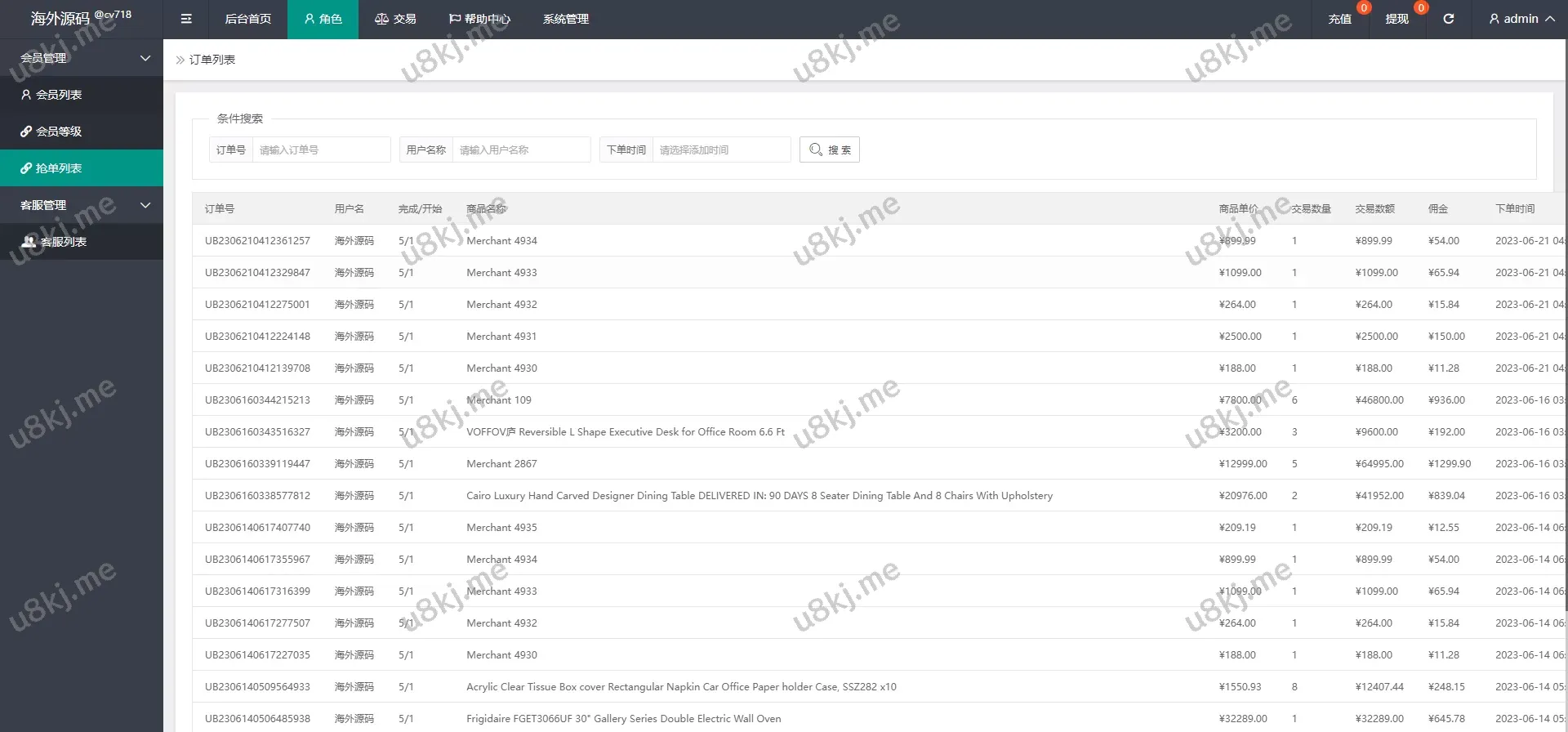The height and width of the screenshot is (732, 1568).
Task: Click the recharge notification badge
Action: (1363, 8)
